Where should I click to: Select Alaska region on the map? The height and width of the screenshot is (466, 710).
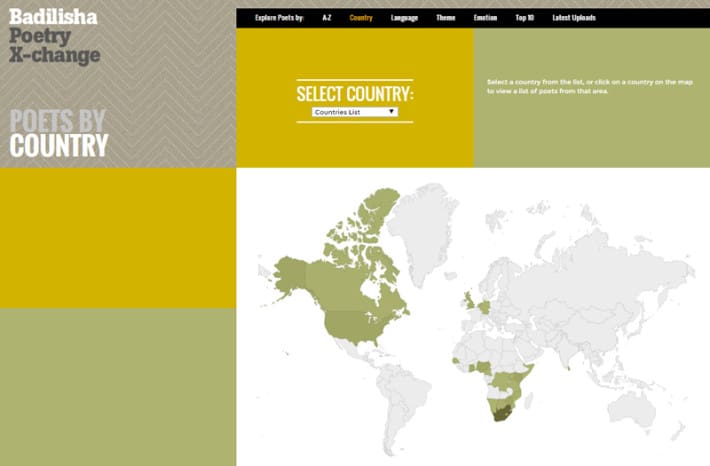click(x=290, y=272)
